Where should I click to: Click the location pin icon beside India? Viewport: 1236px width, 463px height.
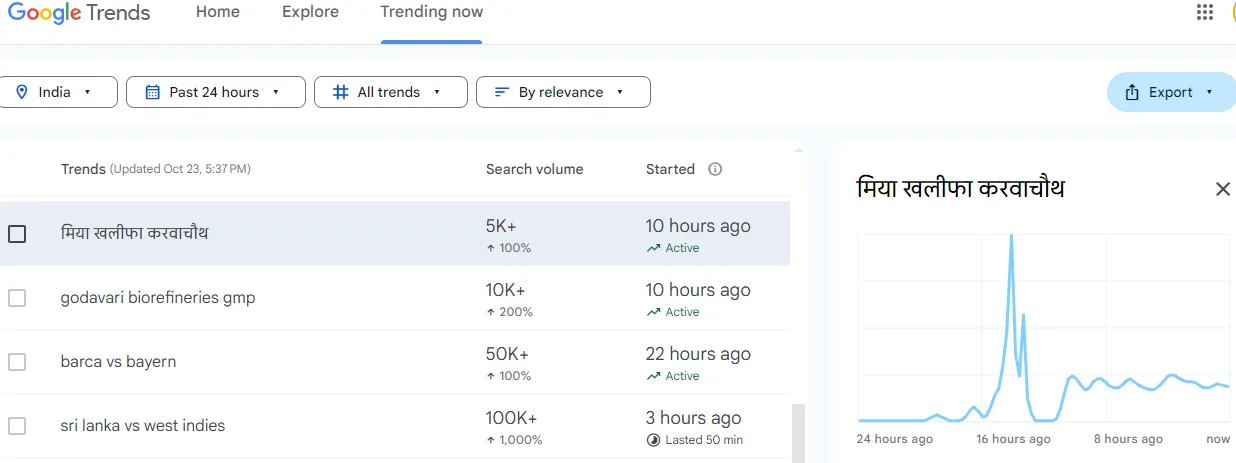[x=22, y=92]
